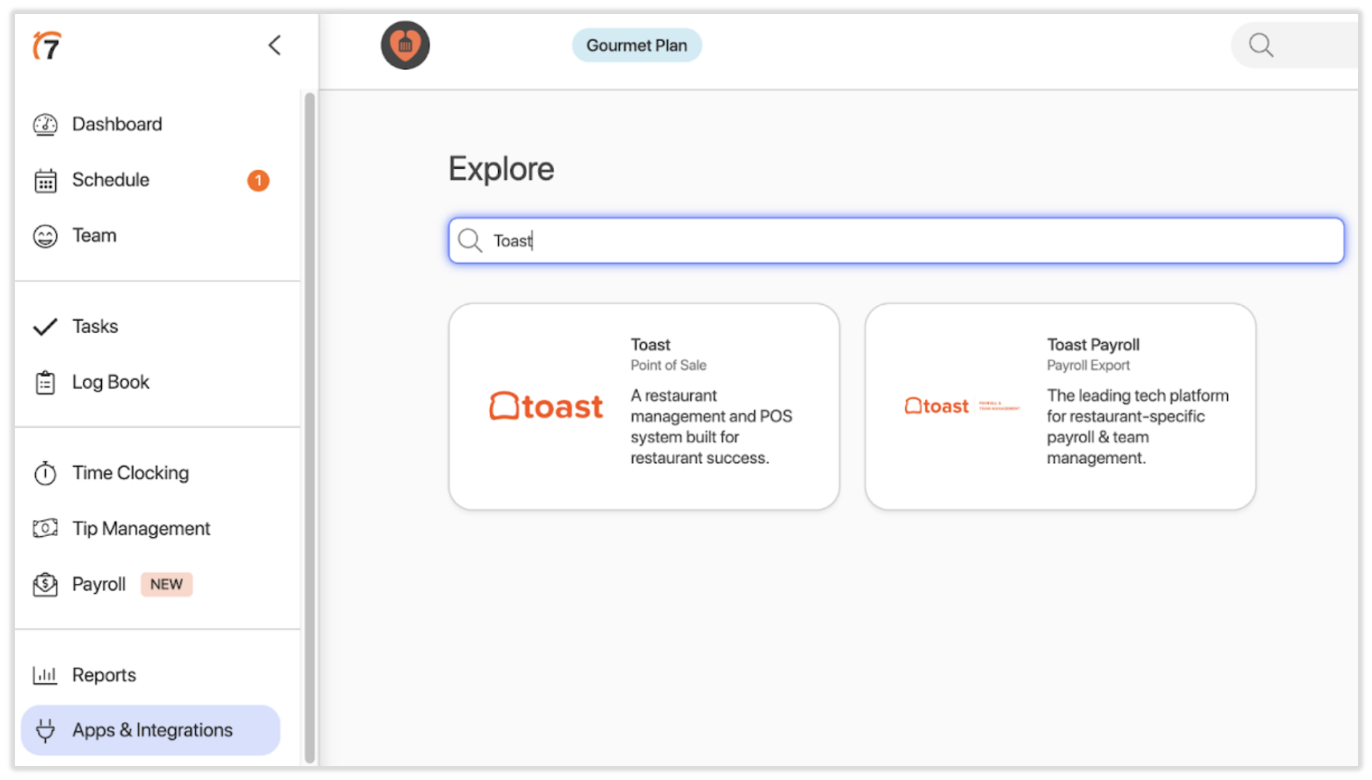This screenshot has width=1372, height=780.
Task: Focus the Explore search box containing Toast
Action: click(x=895, y=241)
